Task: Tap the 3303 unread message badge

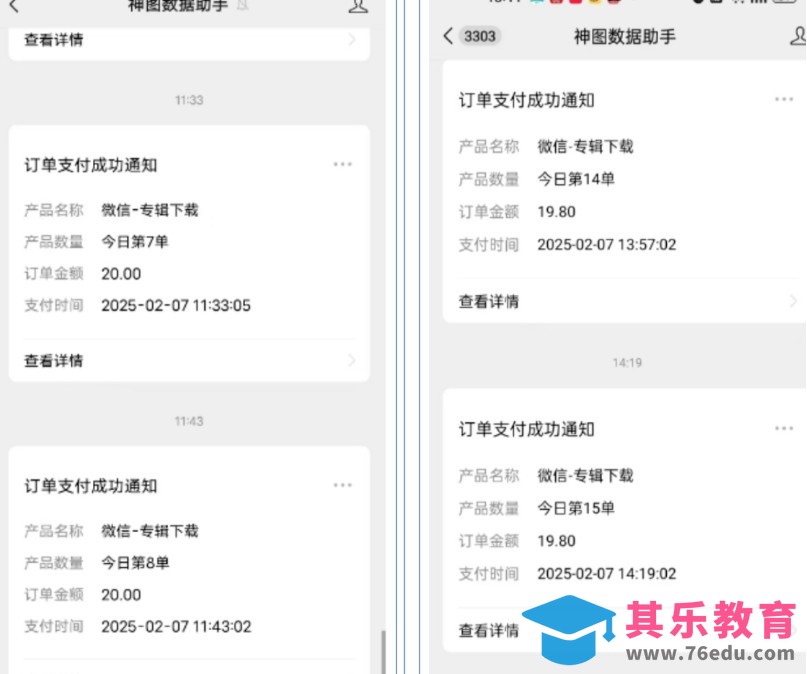Action: coord(480,36)
